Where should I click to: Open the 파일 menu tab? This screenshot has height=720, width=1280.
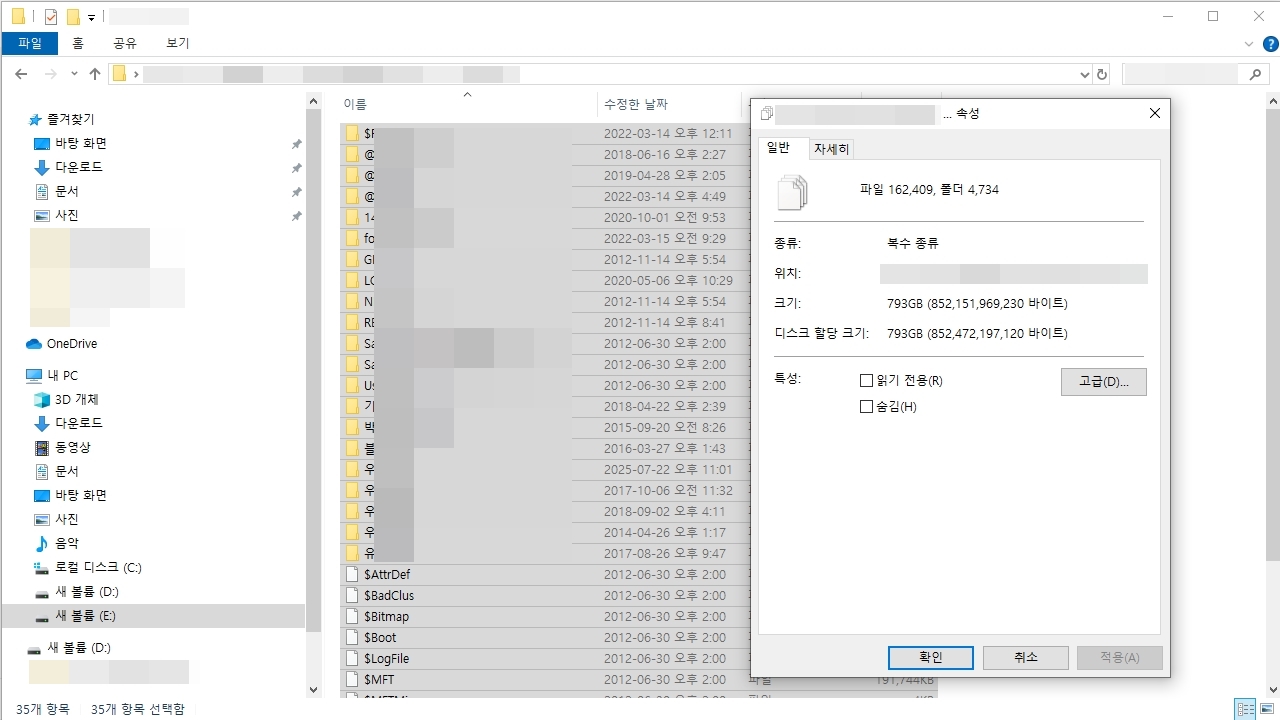tap(30, 44)
